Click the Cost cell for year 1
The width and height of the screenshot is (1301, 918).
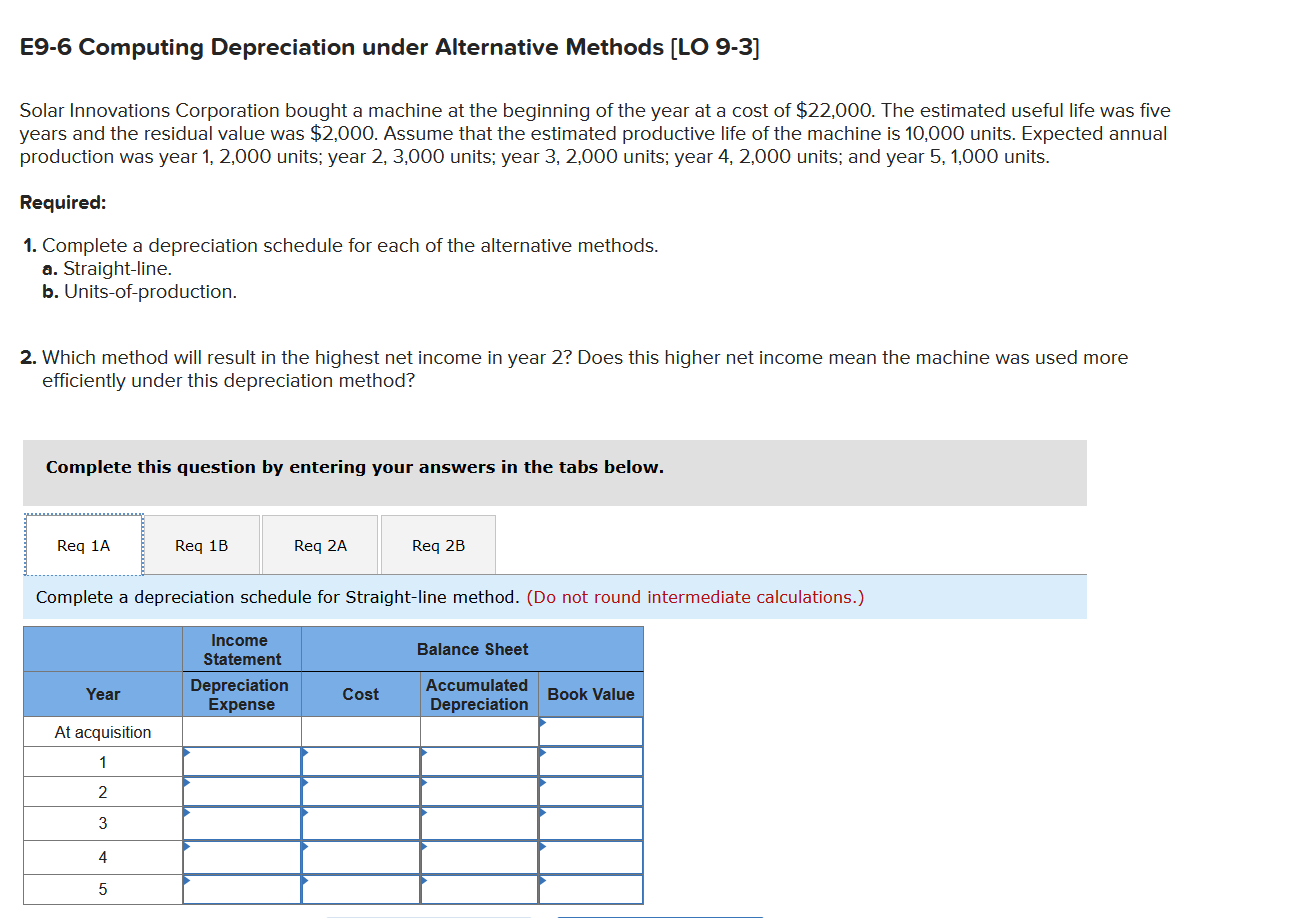click(x=361, y=761)
